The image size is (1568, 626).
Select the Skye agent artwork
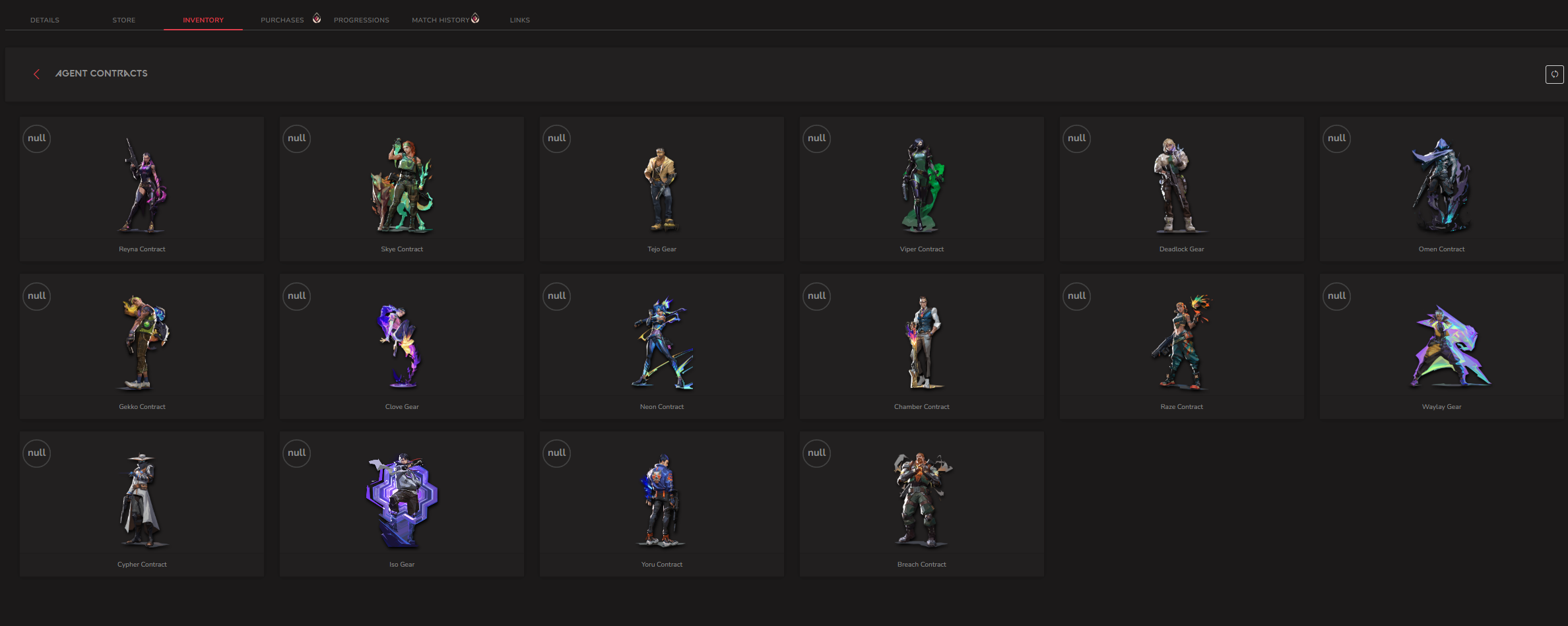402,185
